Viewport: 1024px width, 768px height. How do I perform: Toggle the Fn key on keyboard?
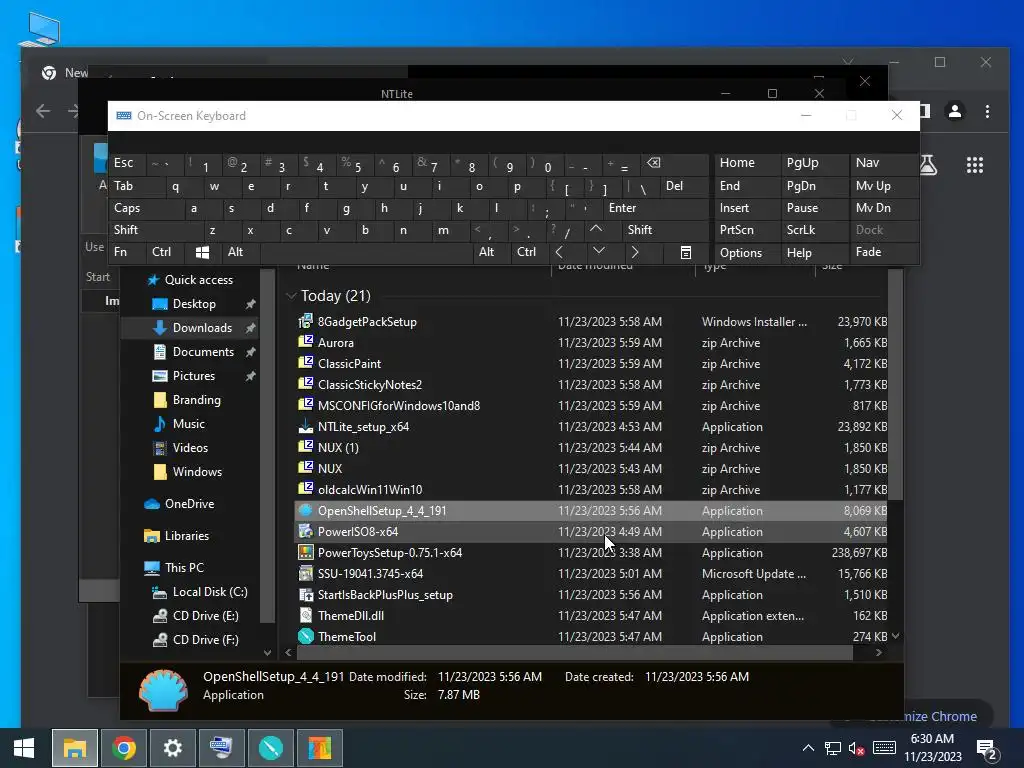(x=127, y=252)
